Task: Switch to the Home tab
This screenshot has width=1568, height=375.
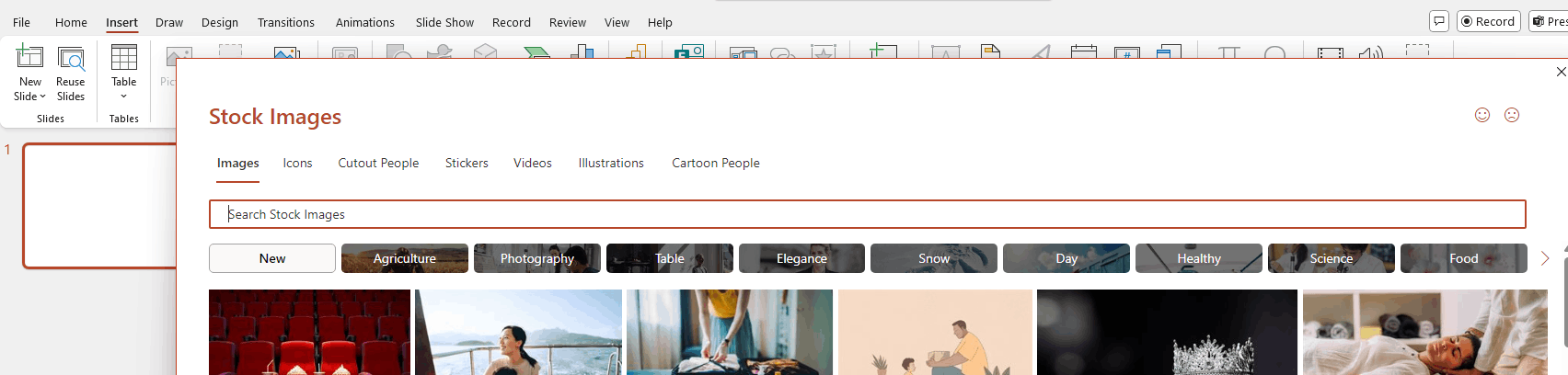Action: 71,22
